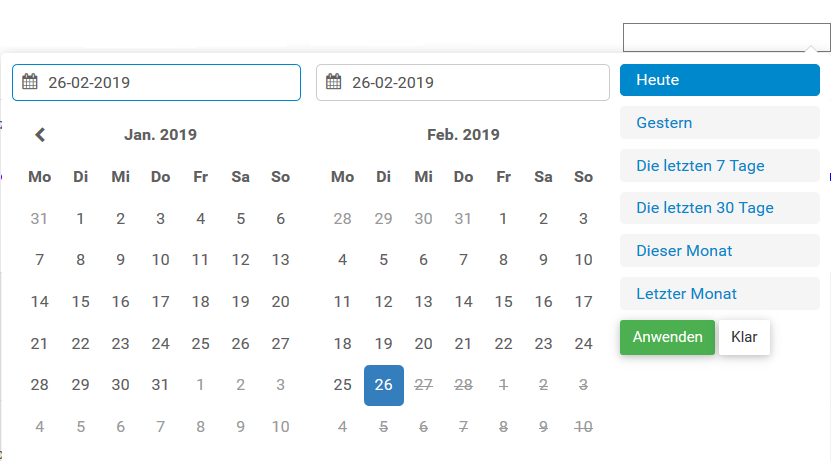Screen dimensions: 831x461
Task: Choose the Gestern preset range
Action: 719,123
